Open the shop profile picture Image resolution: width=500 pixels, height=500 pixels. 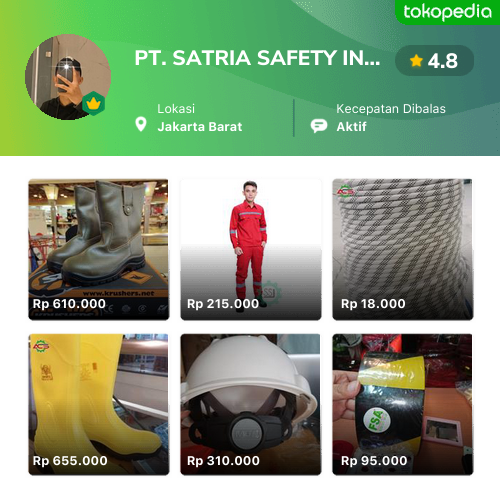[68, 77]
